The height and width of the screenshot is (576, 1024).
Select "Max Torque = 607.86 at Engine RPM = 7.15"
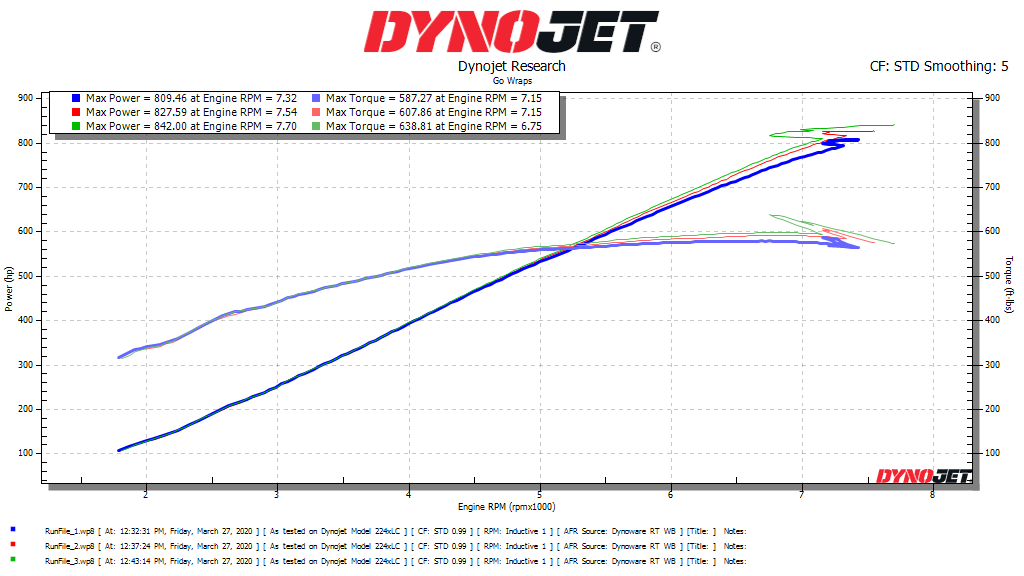coord(434,112)
